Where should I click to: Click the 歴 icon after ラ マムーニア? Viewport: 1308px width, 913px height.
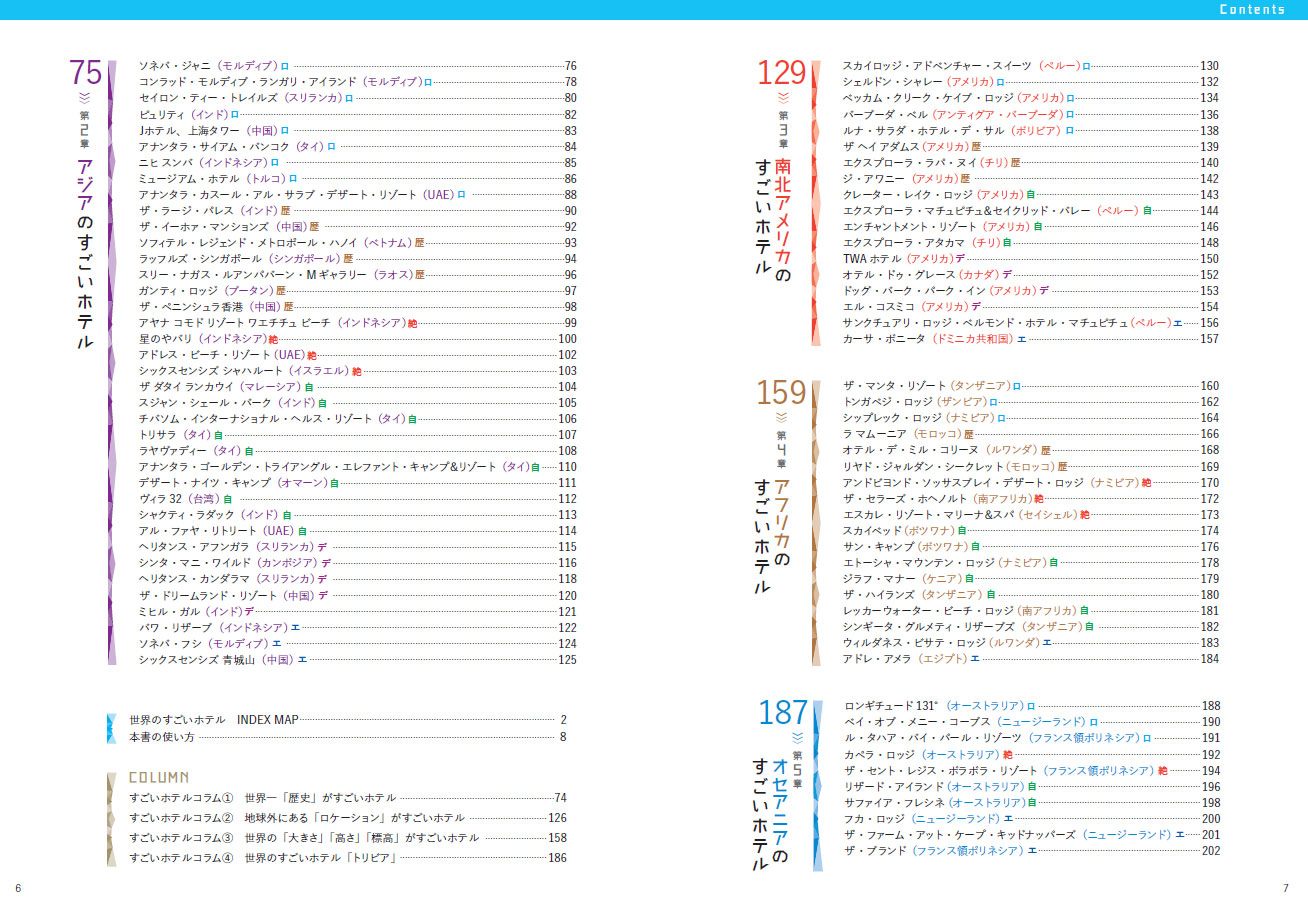(x=968, y=435)
